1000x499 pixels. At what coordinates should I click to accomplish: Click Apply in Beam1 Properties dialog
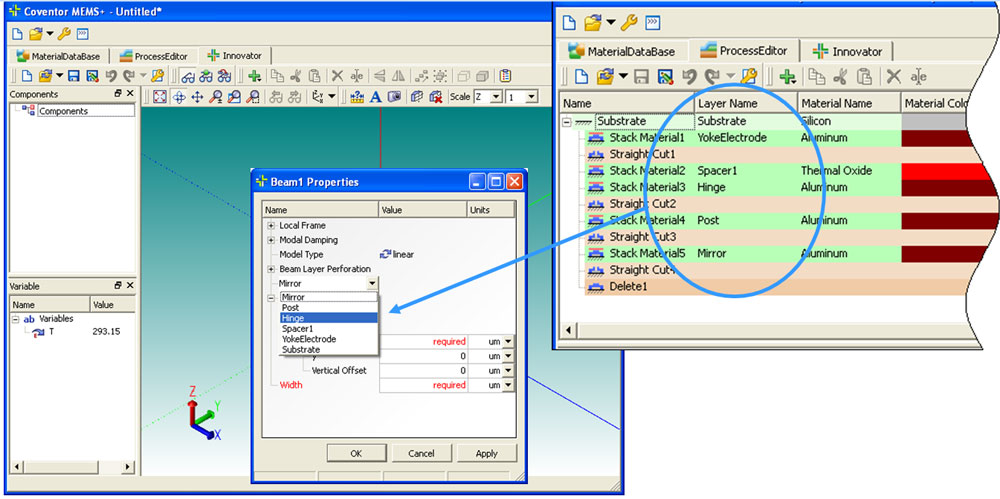pos(487,453)
